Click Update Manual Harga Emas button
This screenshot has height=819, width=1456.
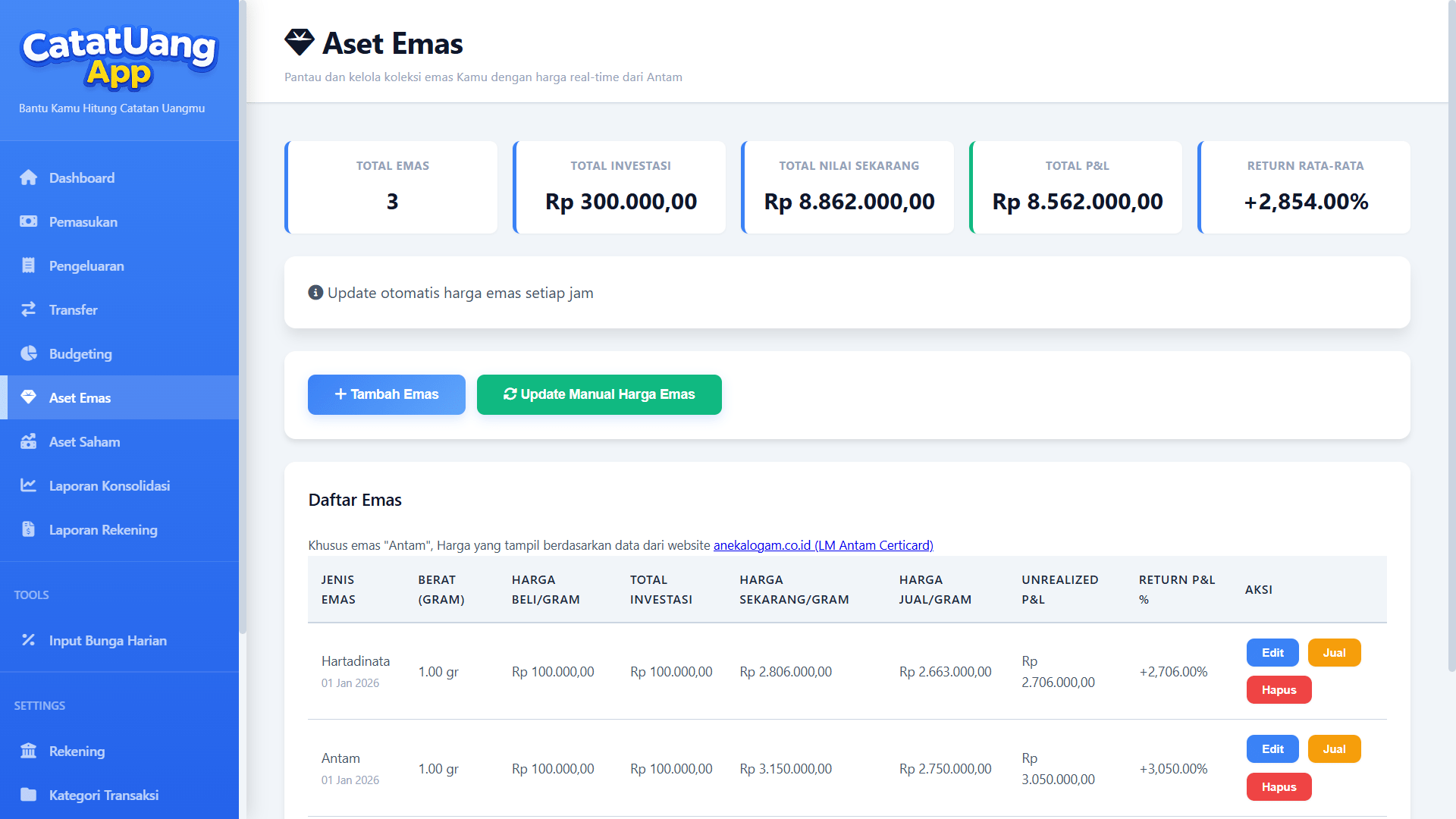click(599, 394)
